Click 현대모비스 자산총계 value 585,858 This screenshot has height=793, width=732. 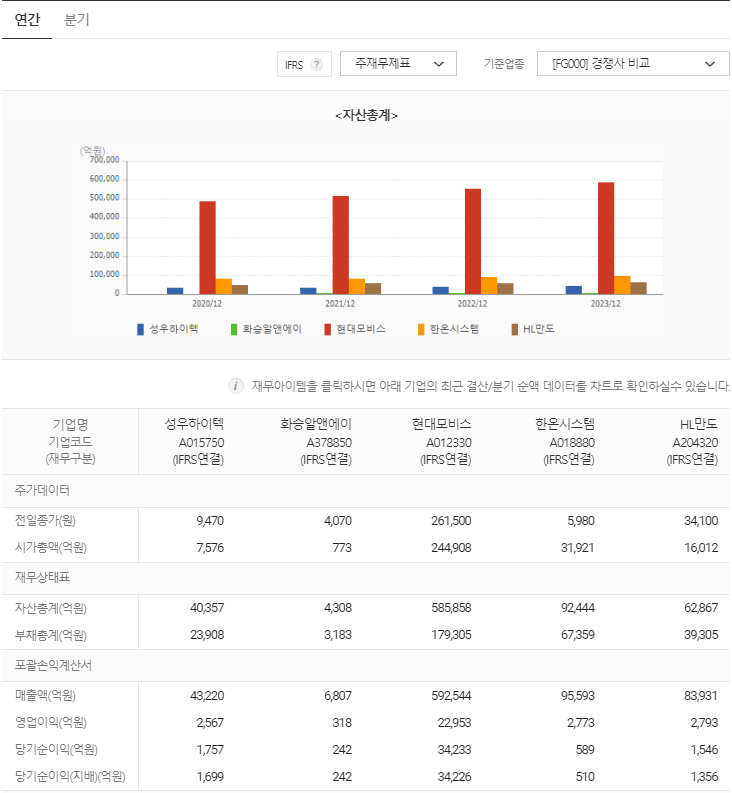451,608
